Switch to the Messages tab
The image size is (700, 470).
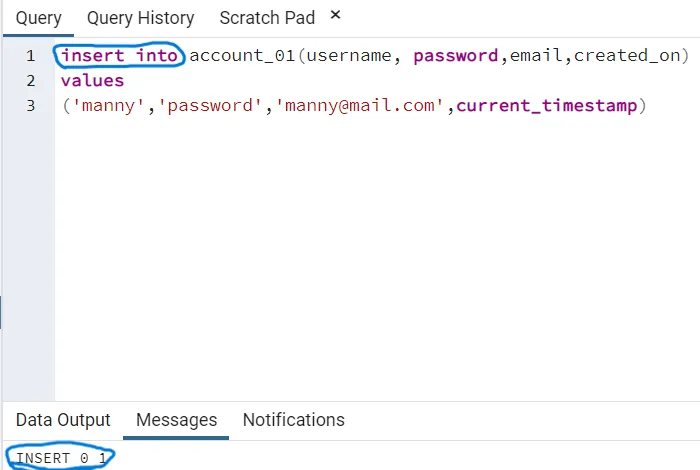(x=176, y=420)
